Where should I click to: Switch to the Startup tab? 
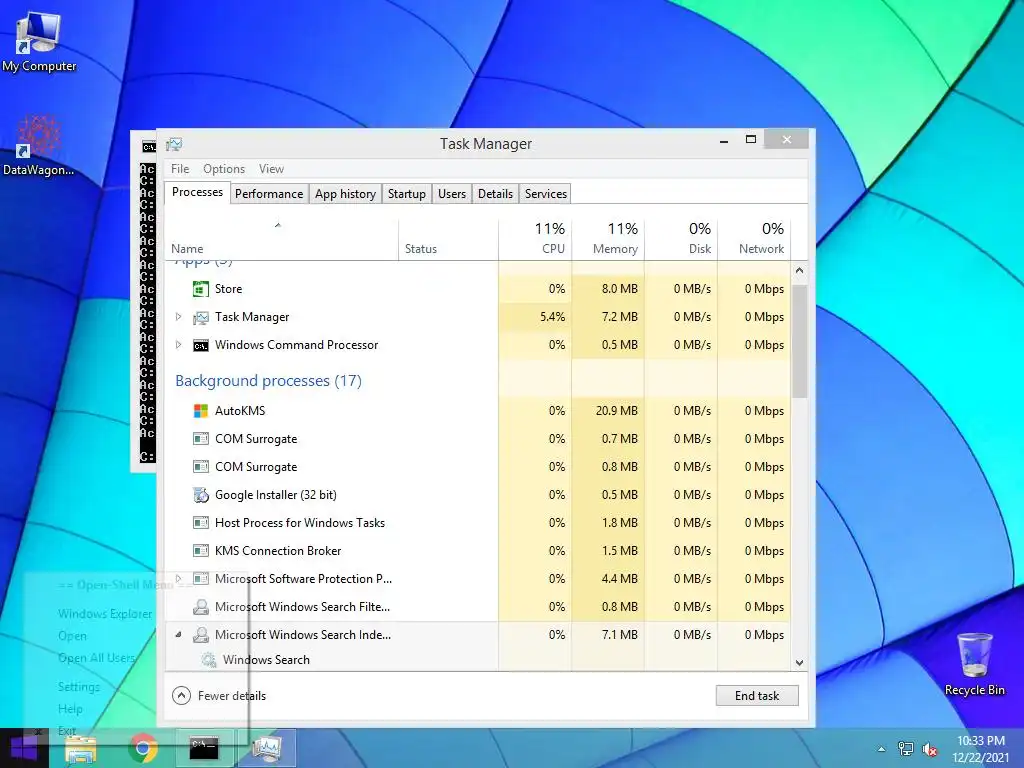coord(406,194)
